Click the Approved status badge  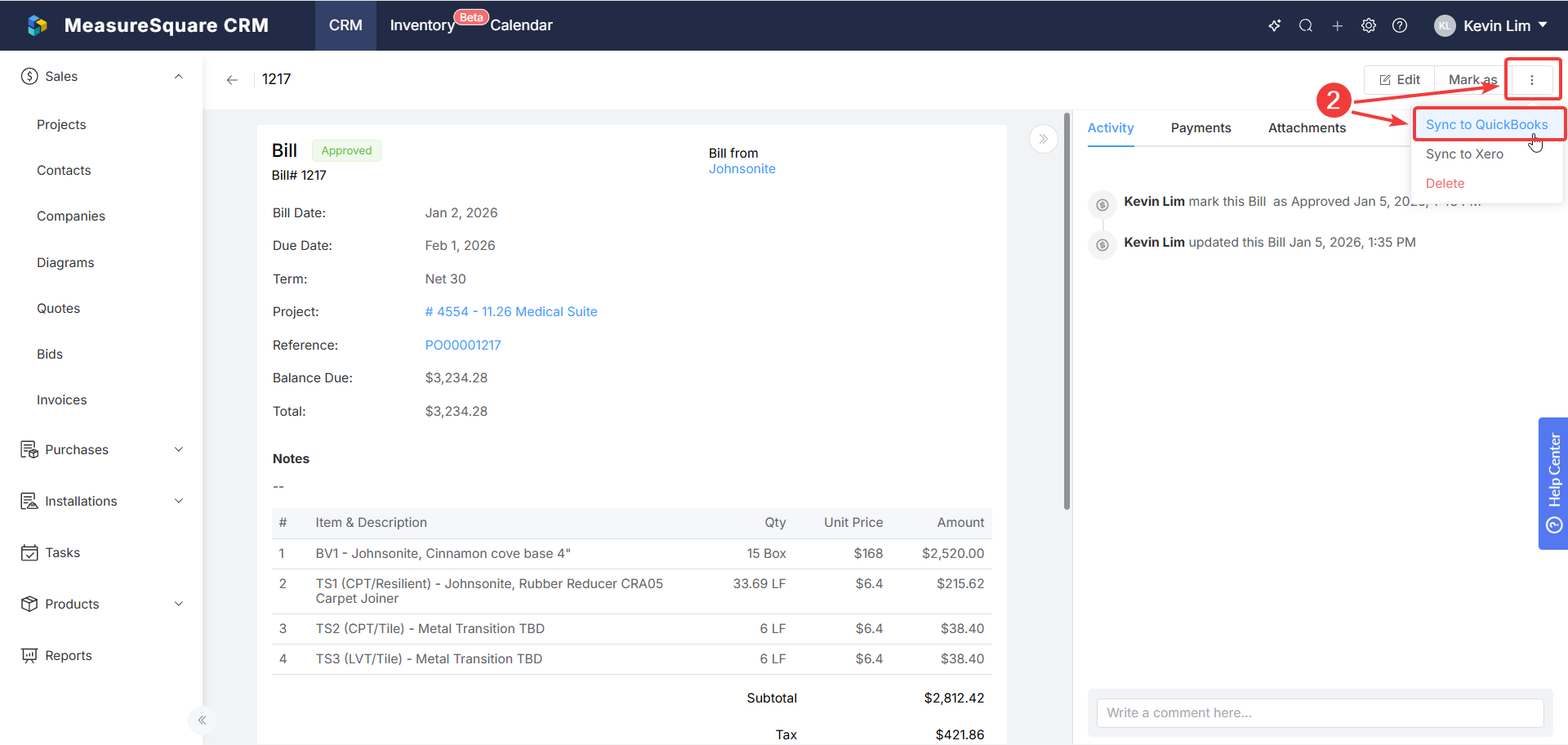(x=346, y=150)
